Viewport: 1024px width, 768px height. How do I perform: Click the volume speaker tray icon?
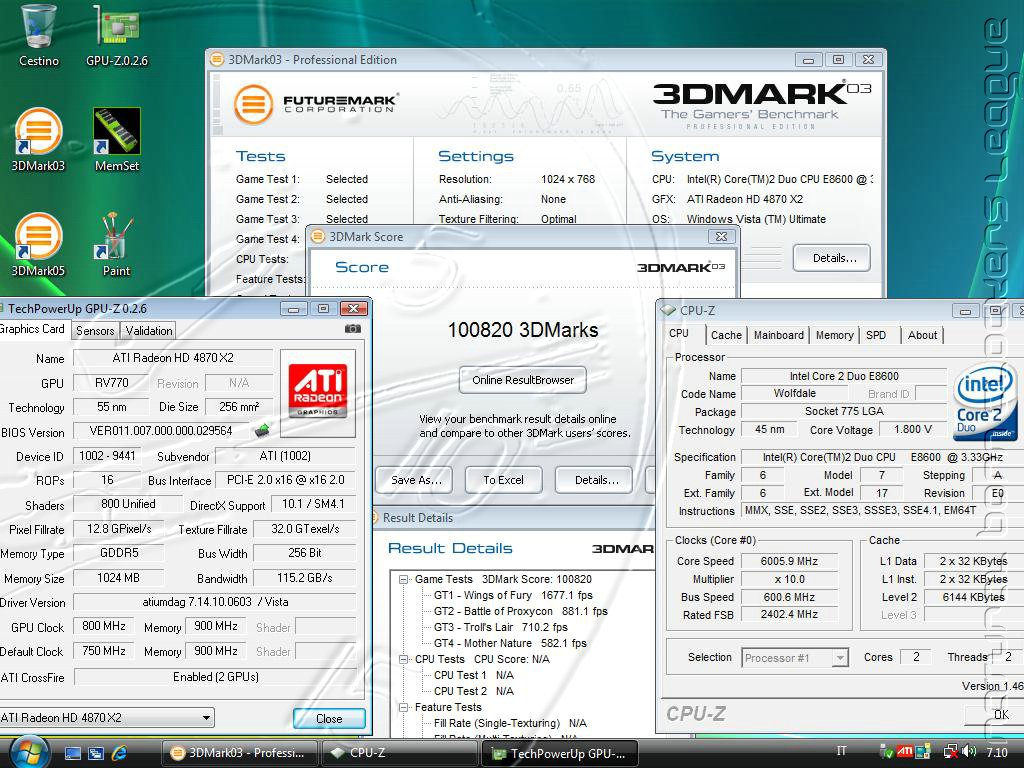(969, 752)
